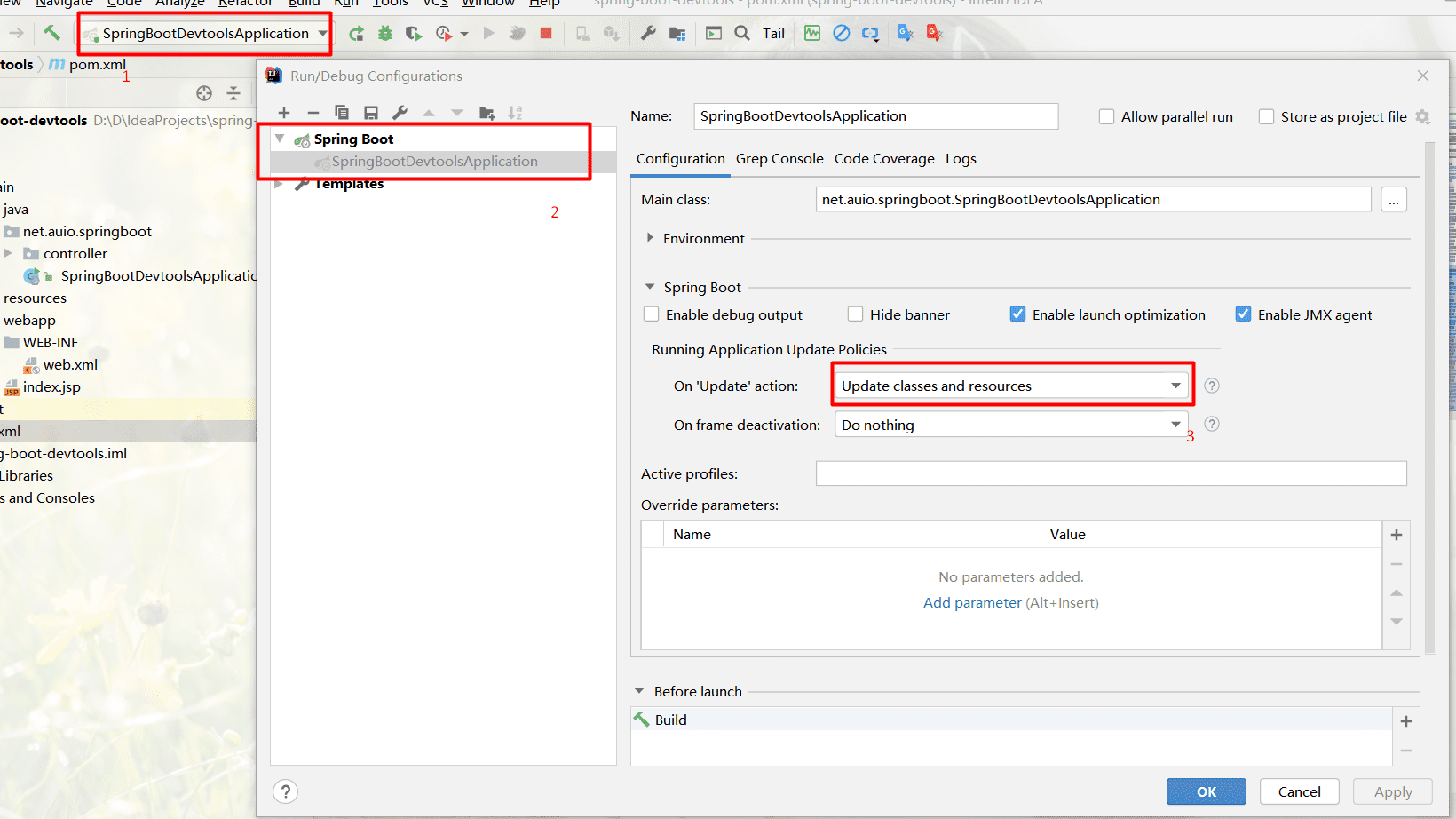Click the Search Everywhere magnifier icon
Image resolution: width=1456 pixels, height=819 pixels.
(741, 33)
